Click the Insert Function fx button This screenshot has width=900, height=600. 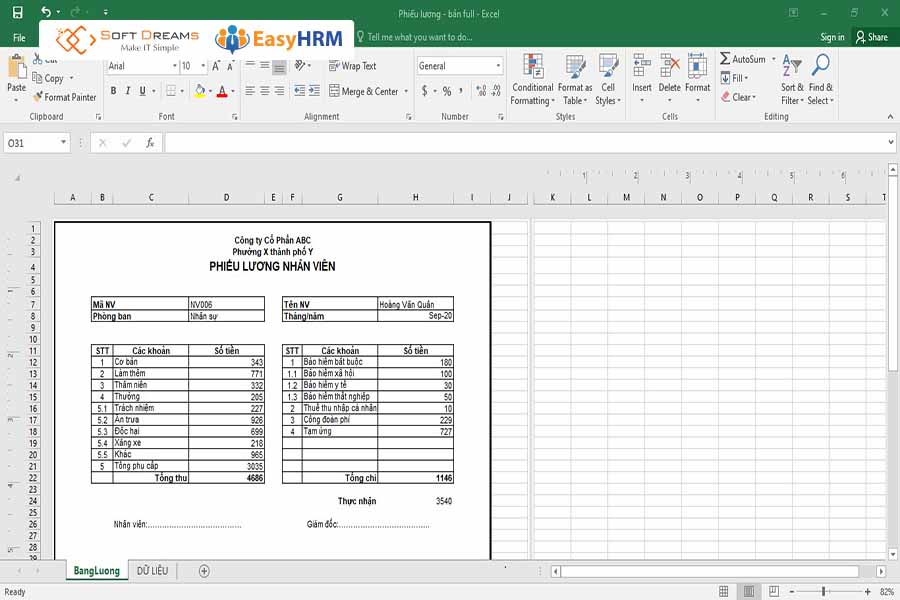150,143
